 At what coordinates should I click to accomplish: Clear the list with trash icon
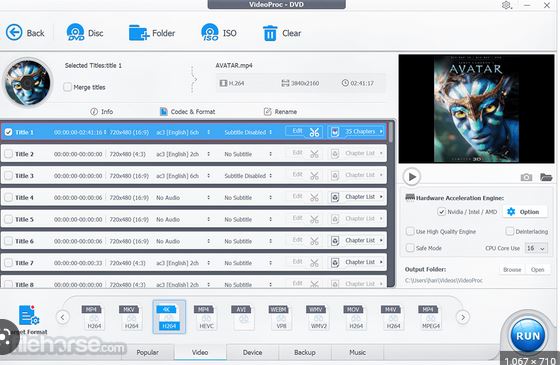270,33
